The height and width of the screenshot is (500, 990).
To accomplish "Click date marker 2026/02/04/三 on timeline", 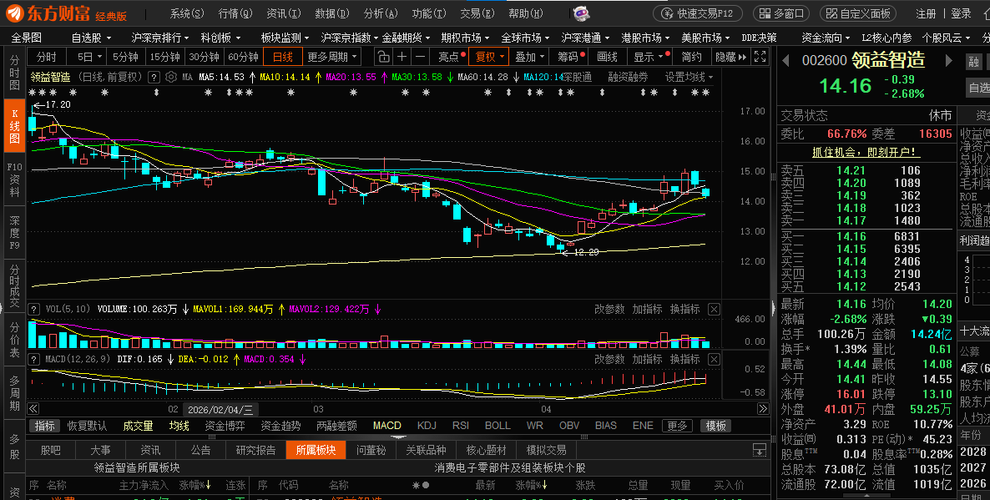I will tap(220, 409).
